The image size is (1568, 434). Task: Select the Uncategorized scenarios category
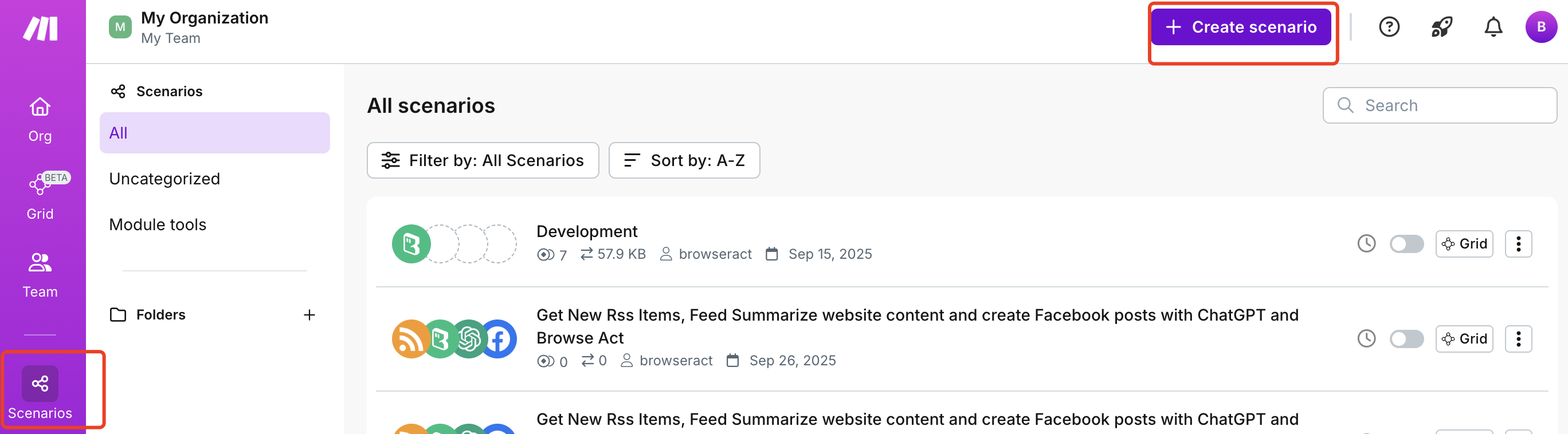[164, 179]
